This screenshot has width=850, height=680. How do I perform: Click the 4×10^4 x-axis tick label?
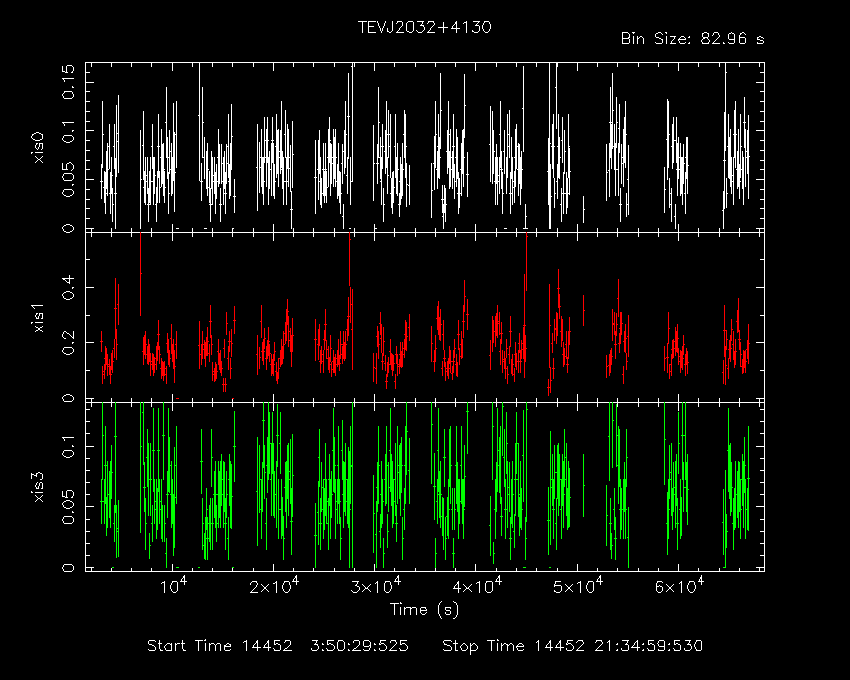pos(477,586)
